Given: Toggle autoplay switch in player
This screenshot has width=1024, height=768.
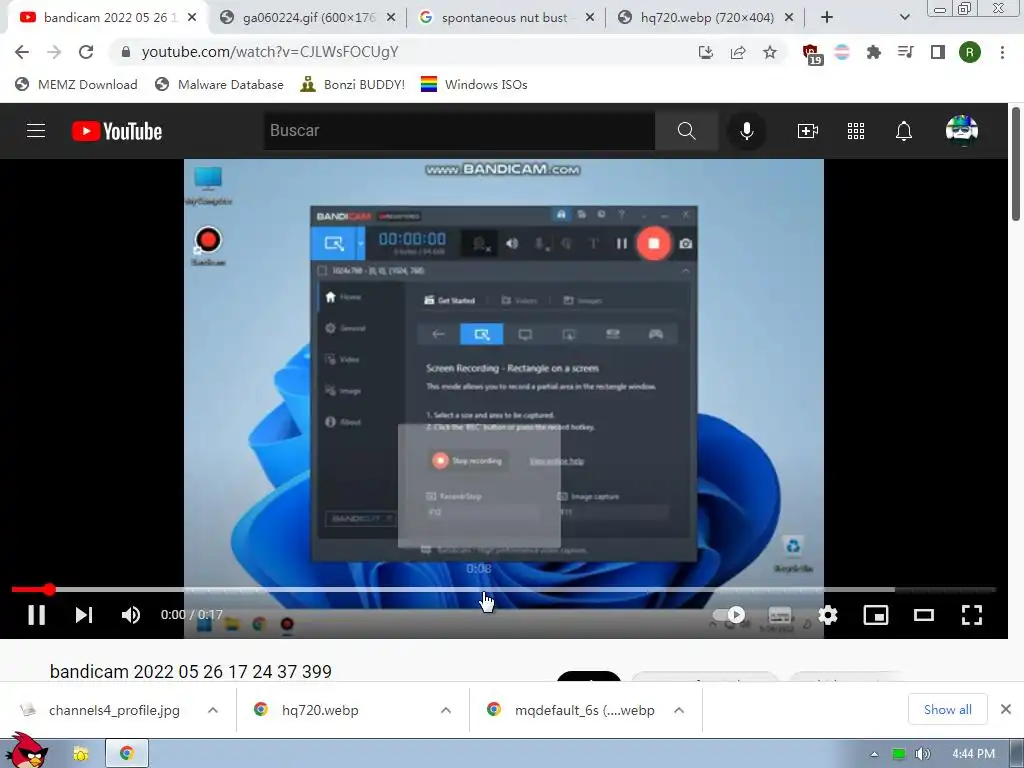Looking at the screenshot, I should [729, 615].
